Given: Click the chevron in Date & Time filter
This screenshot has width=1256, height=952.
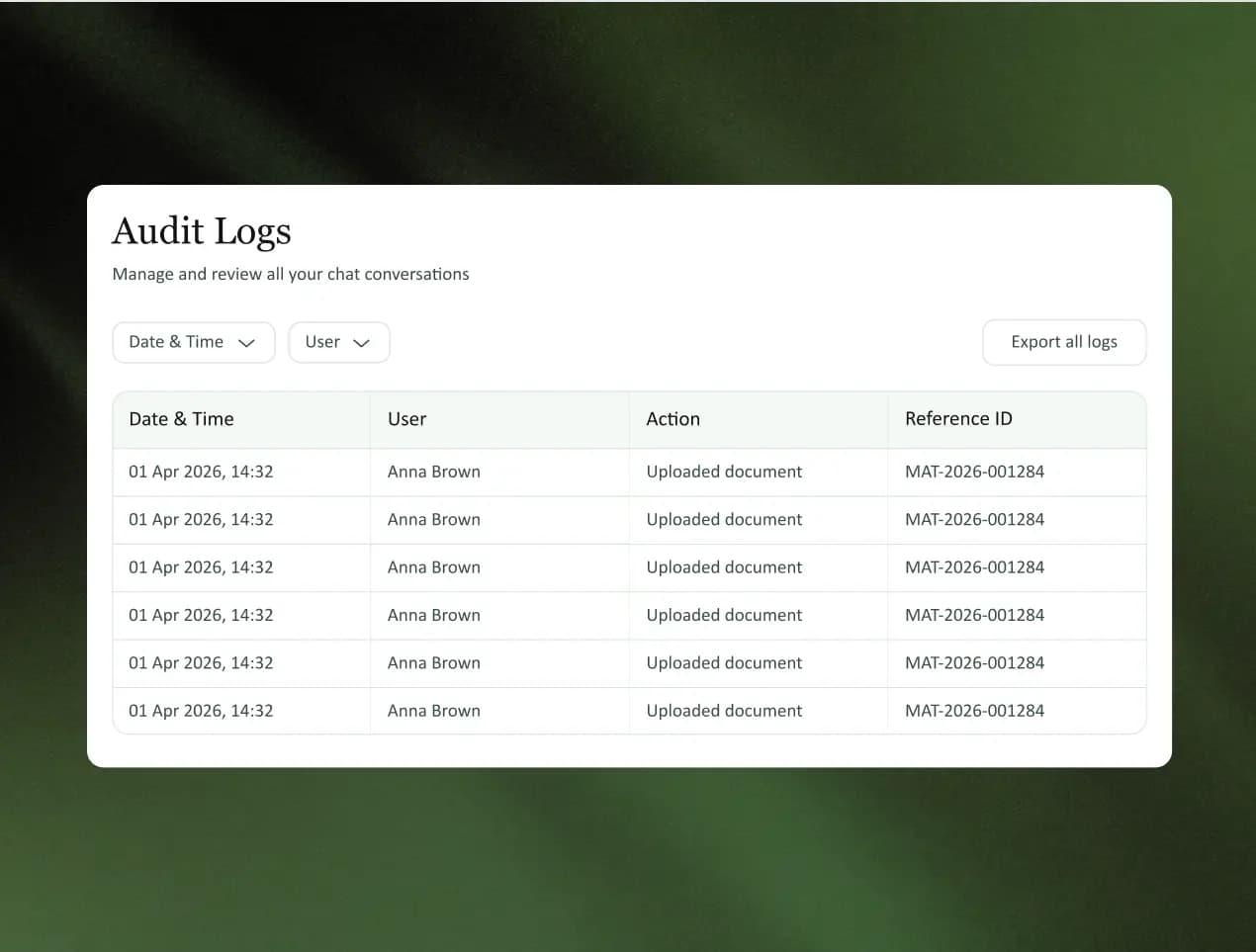Looking at the screenshot, I should [x=246, y=343].
